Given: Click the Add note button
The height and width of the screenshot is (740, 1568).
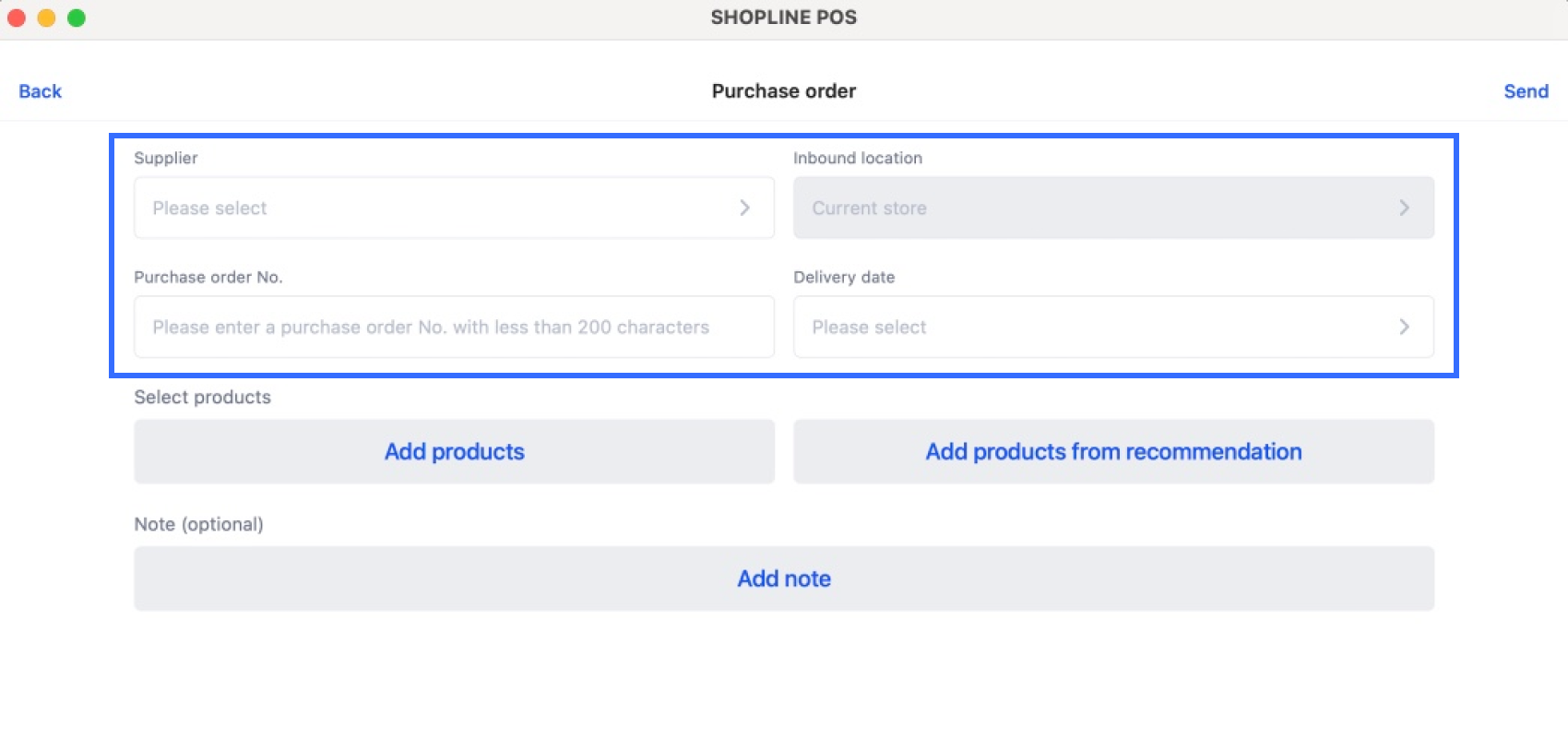Looking at the screenshot, I should tap(784, 579).
